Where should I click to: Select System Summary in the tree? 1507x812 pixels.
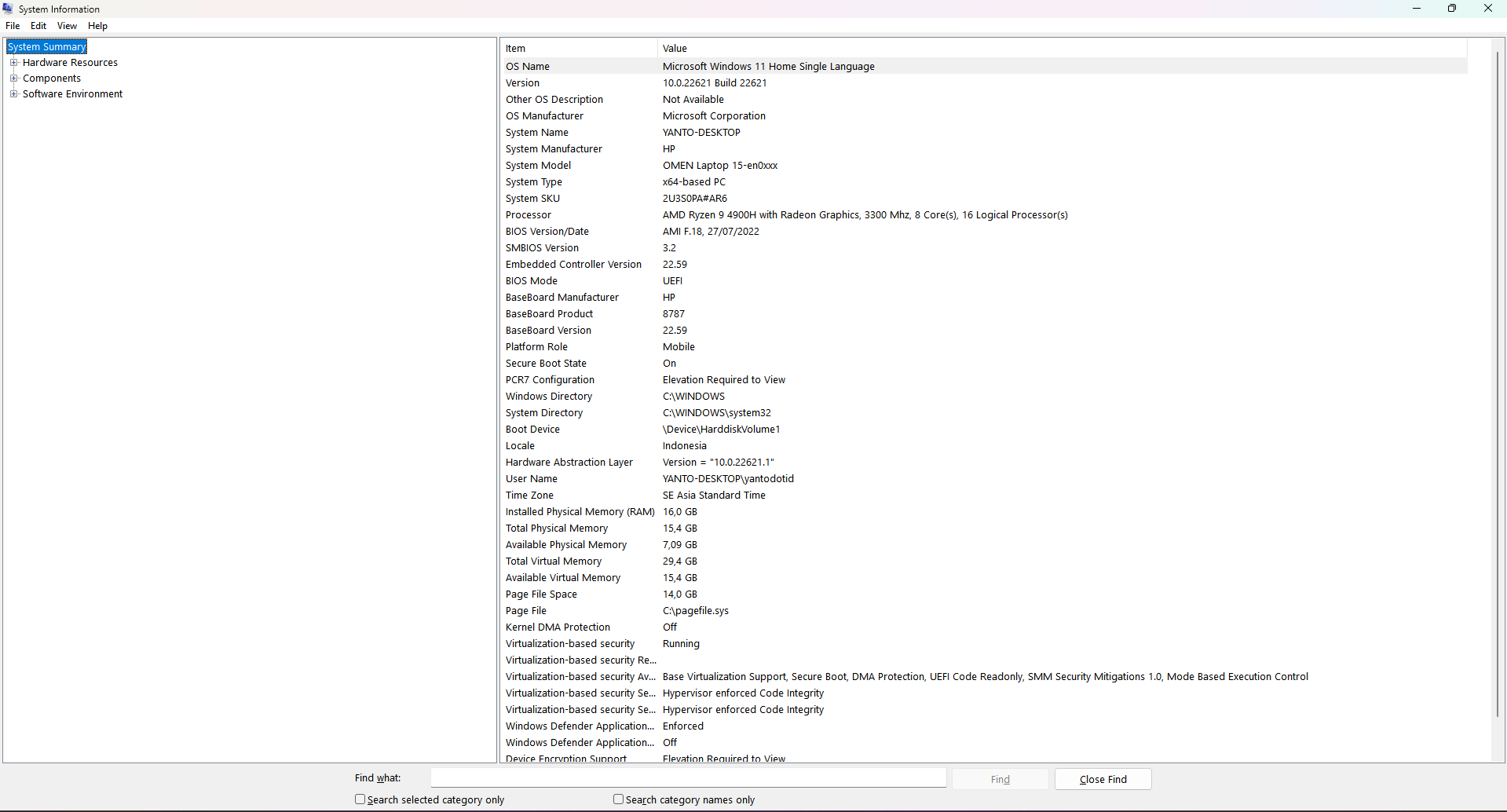pyautogui.click(x=46, y=46)
